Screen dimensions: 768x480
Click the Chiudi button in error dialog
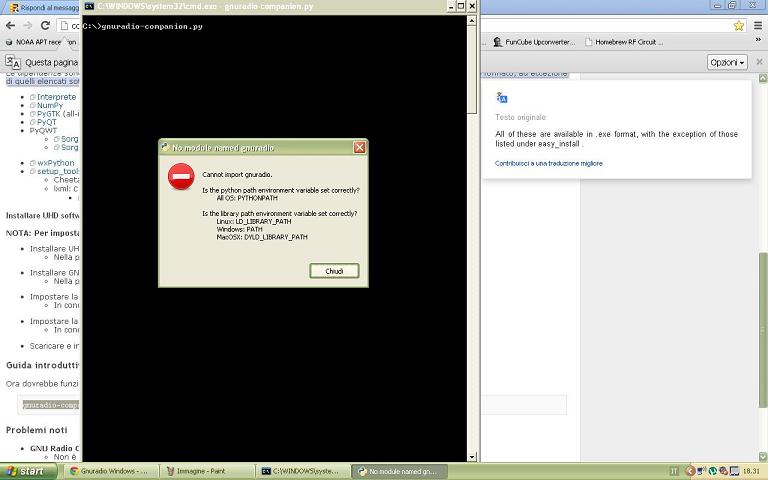point(334,271)
